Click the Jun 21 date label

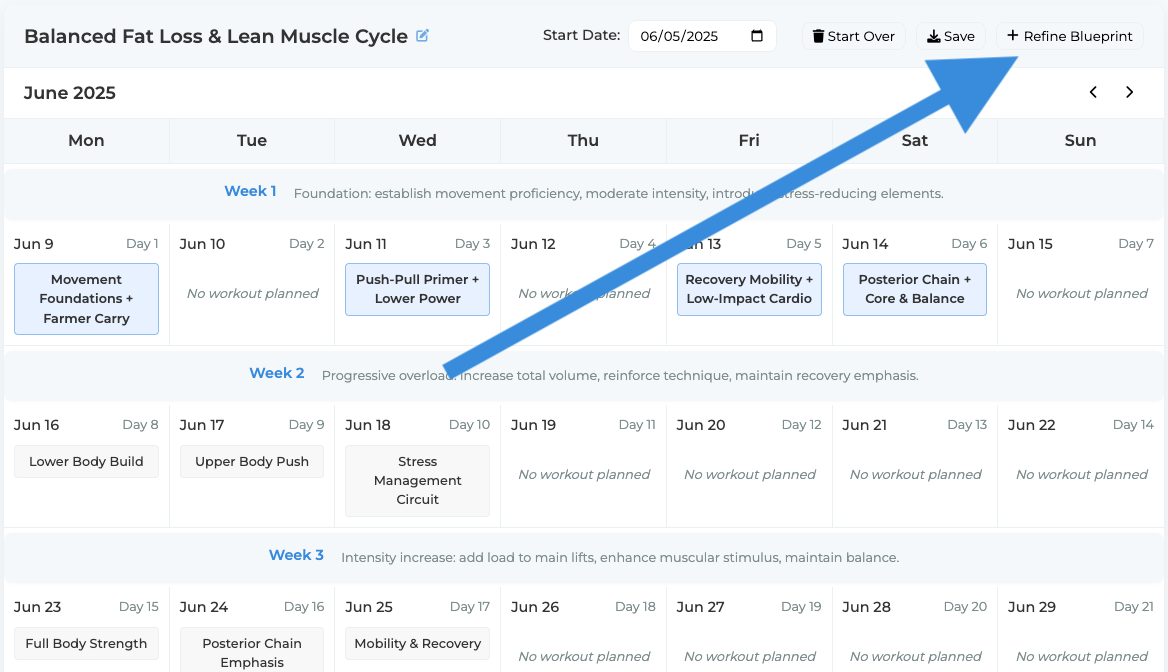[x=864, y=425]
